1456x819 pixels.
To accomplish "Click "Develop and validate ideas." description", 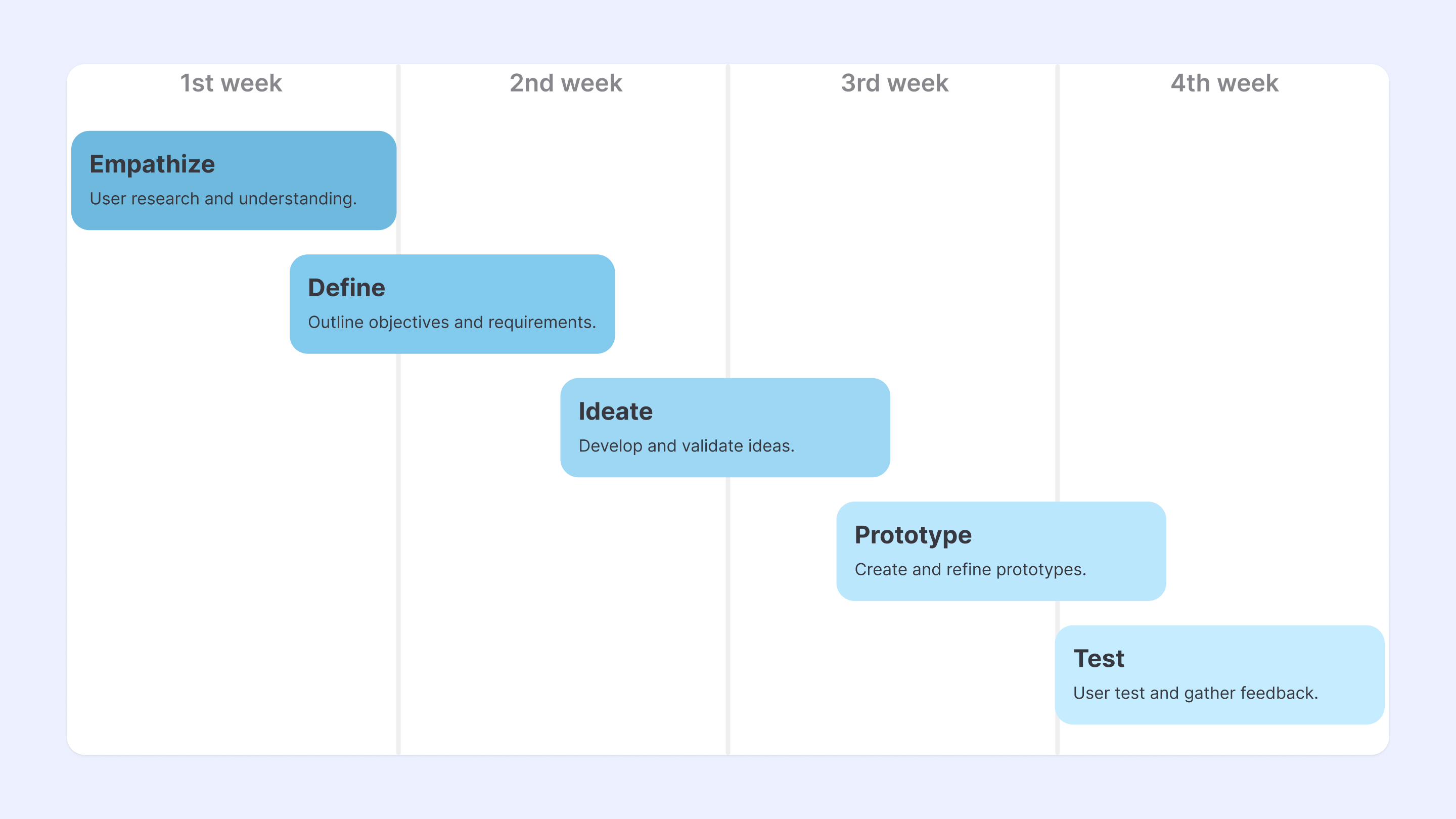I will 686,446.
